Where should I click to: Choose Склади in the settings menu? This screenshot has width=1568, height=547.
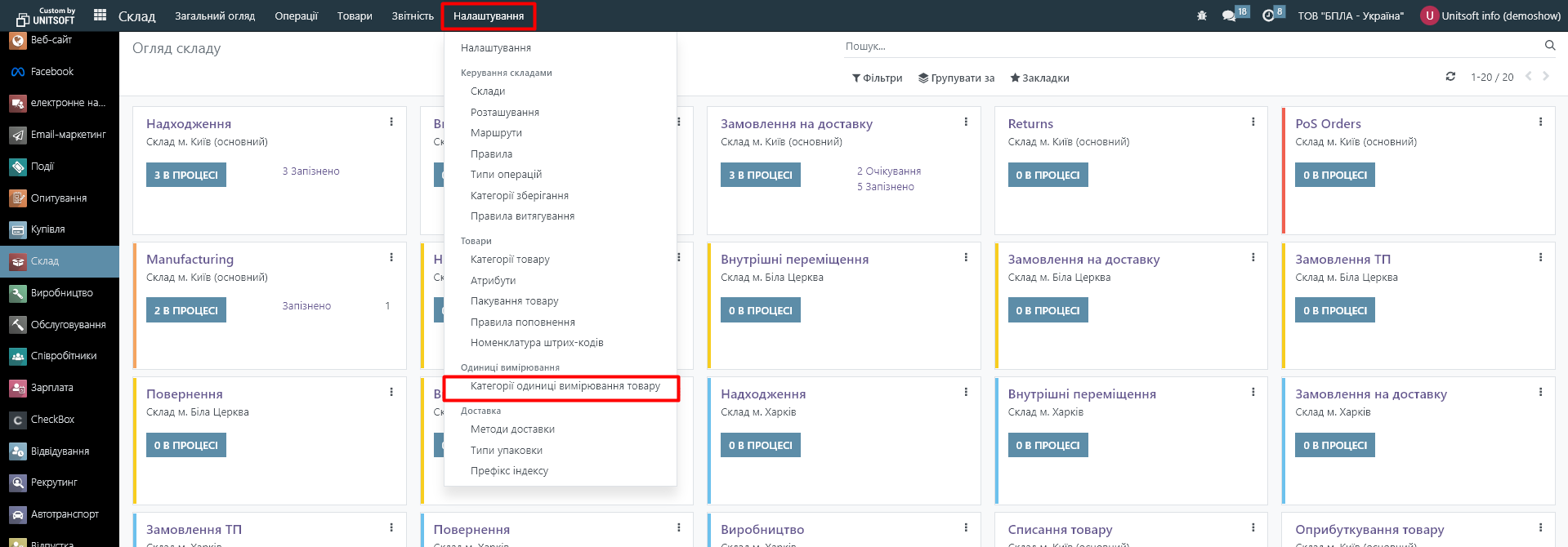pyautogui.click(x=488, y=91)
